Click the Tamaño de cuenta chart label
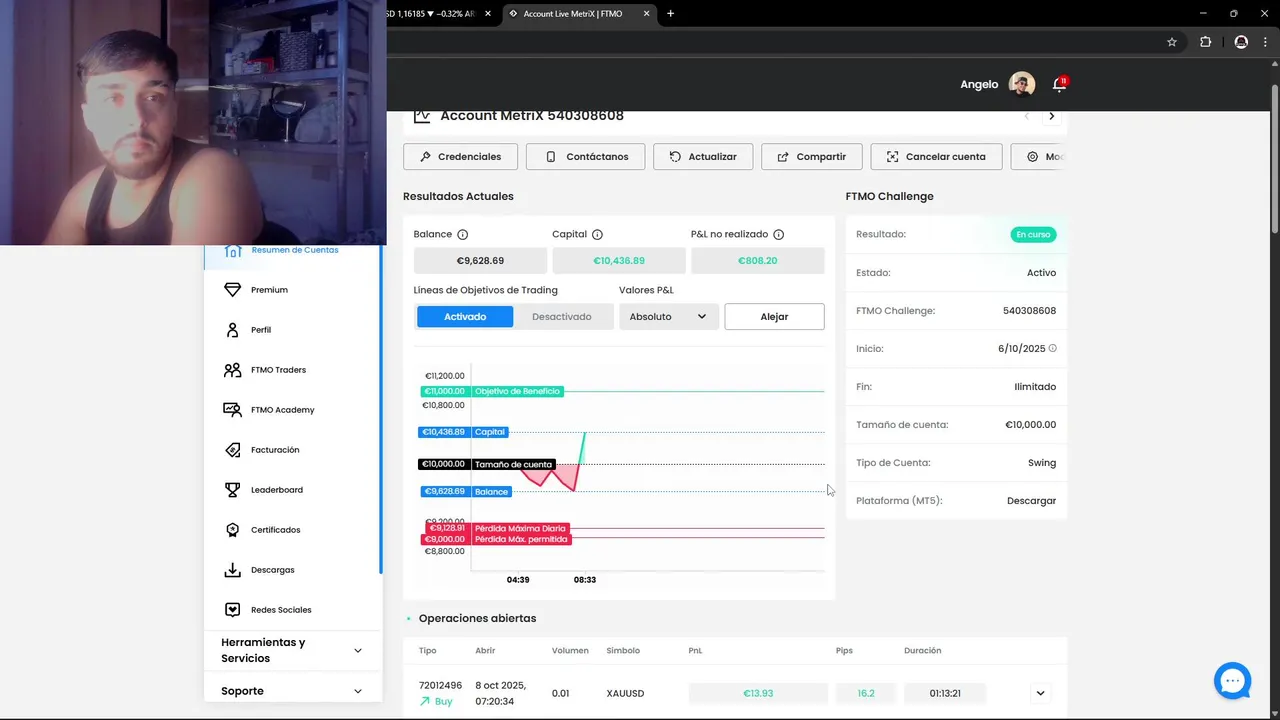The image size is (1280, 720). [x=513, y=464]
